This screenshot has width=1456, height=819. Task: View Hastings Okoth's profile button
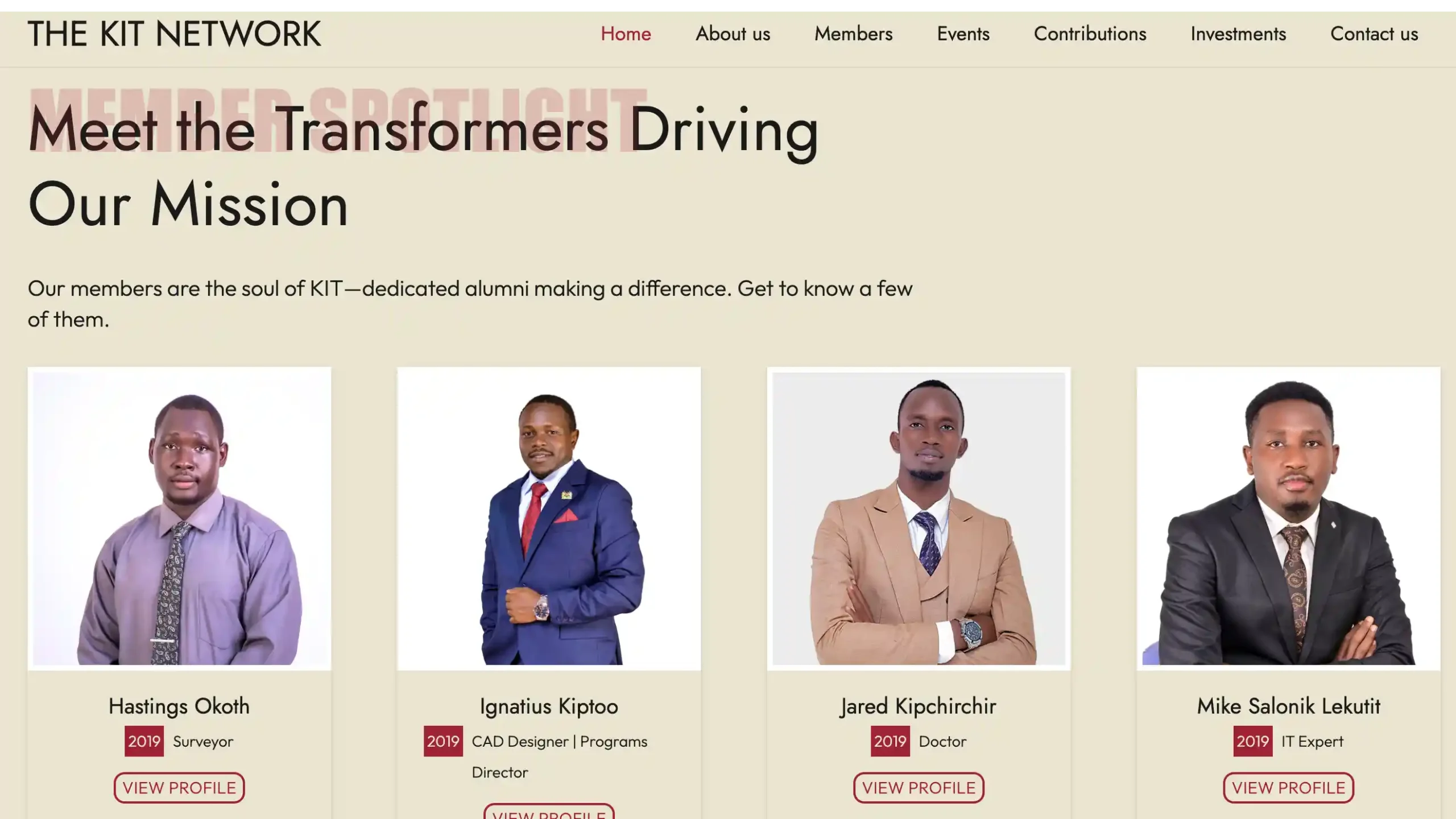179,788
